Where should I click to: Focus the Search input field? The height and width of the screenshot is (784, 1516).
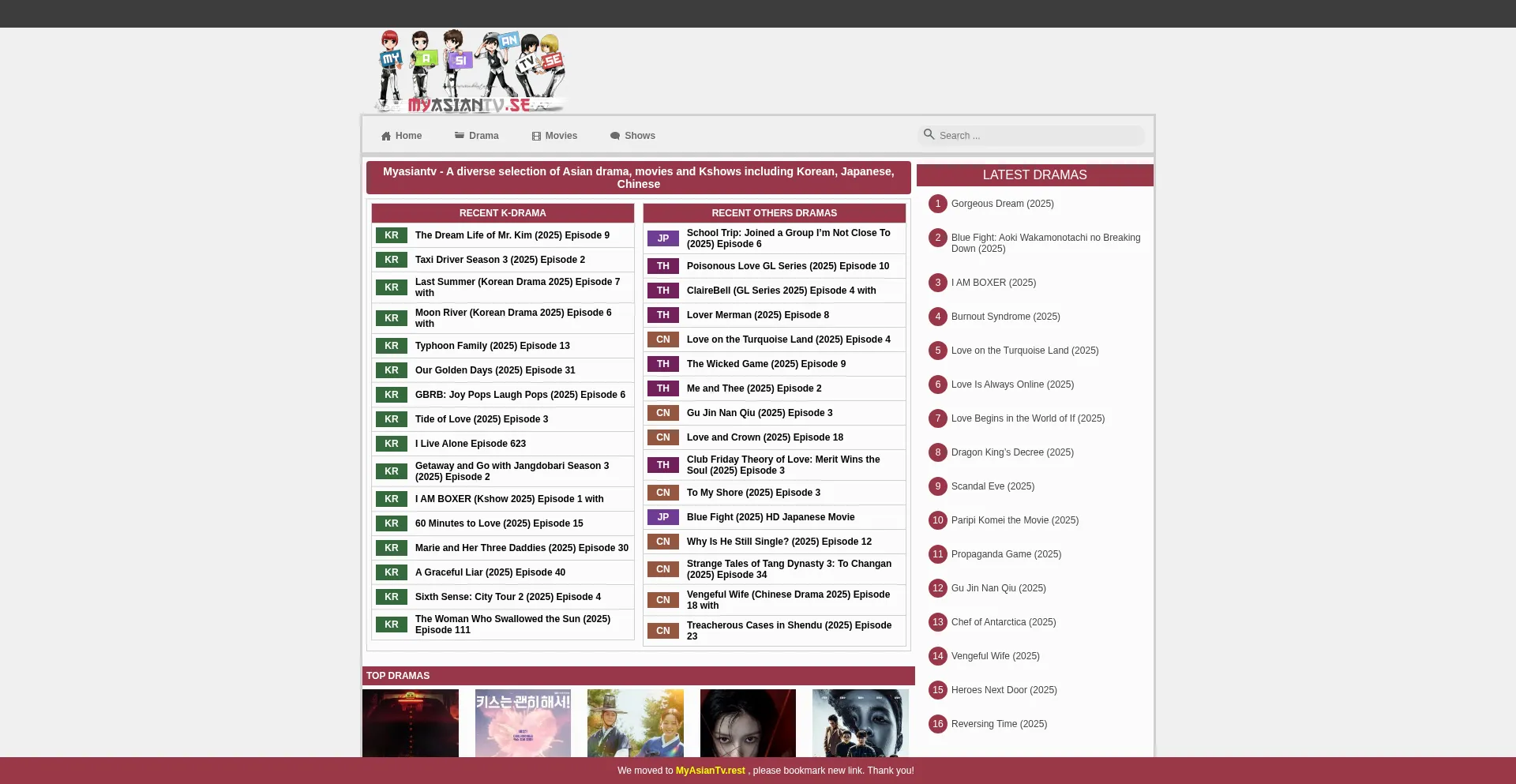click(1038, 136)
